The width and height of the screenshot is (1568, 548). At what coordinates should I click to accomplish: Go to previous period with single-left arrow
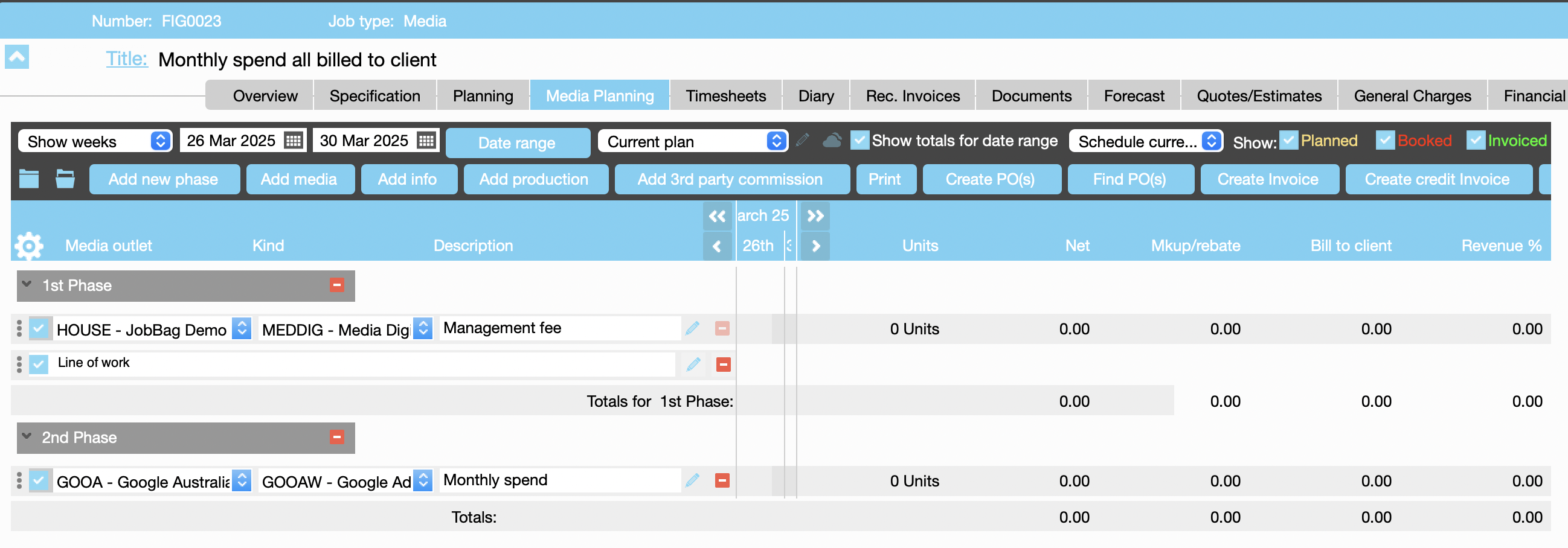717,246
